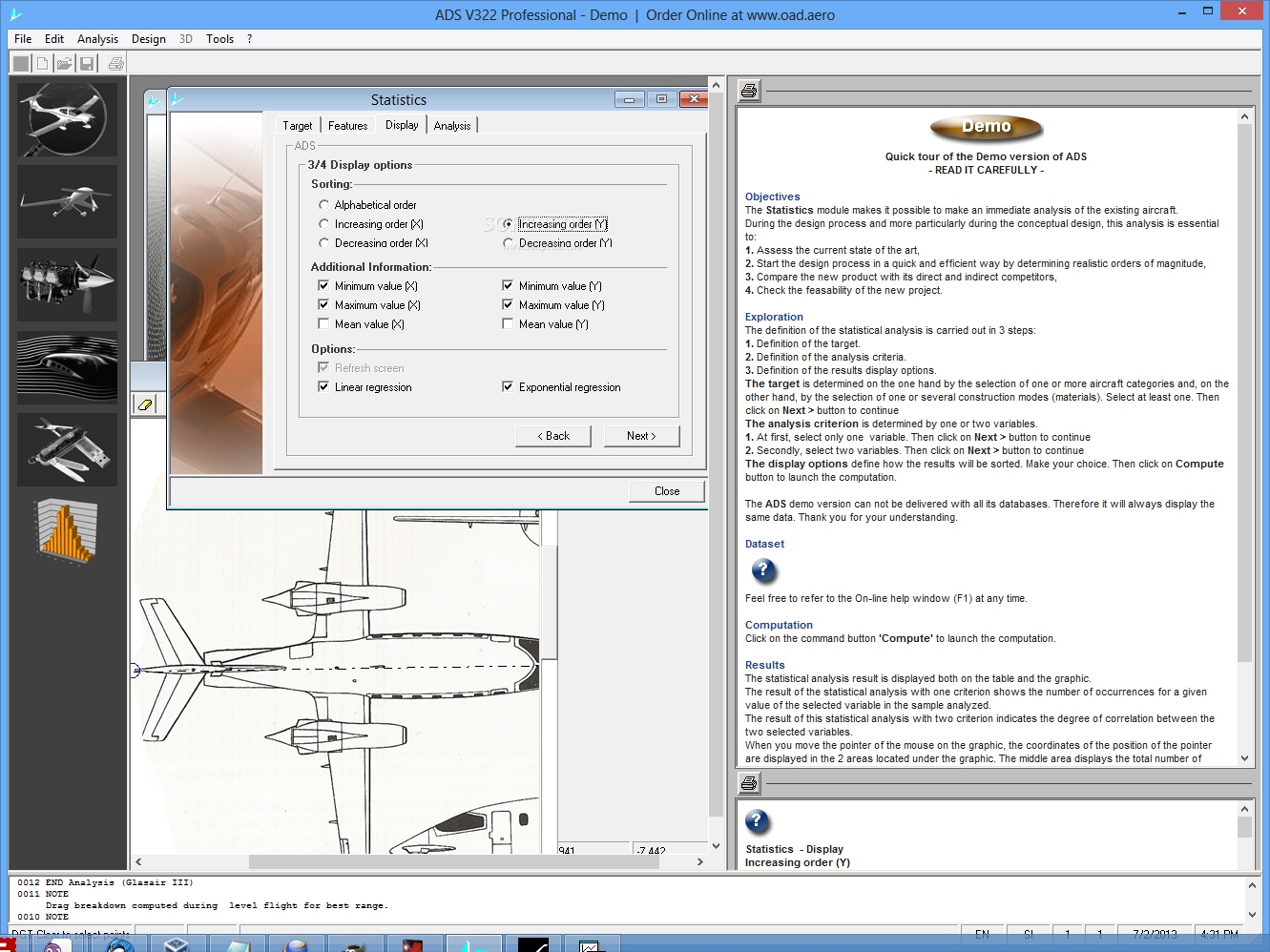The height and width of the screenshot is (952, 1270).
Task: Click question-mark icon in Statistics Display pane
Action: [x=757, y=821]
